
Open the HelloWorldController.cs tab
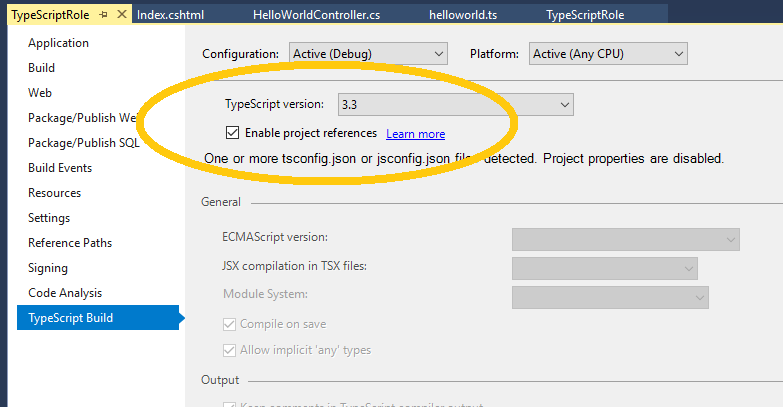coord(317,15)
